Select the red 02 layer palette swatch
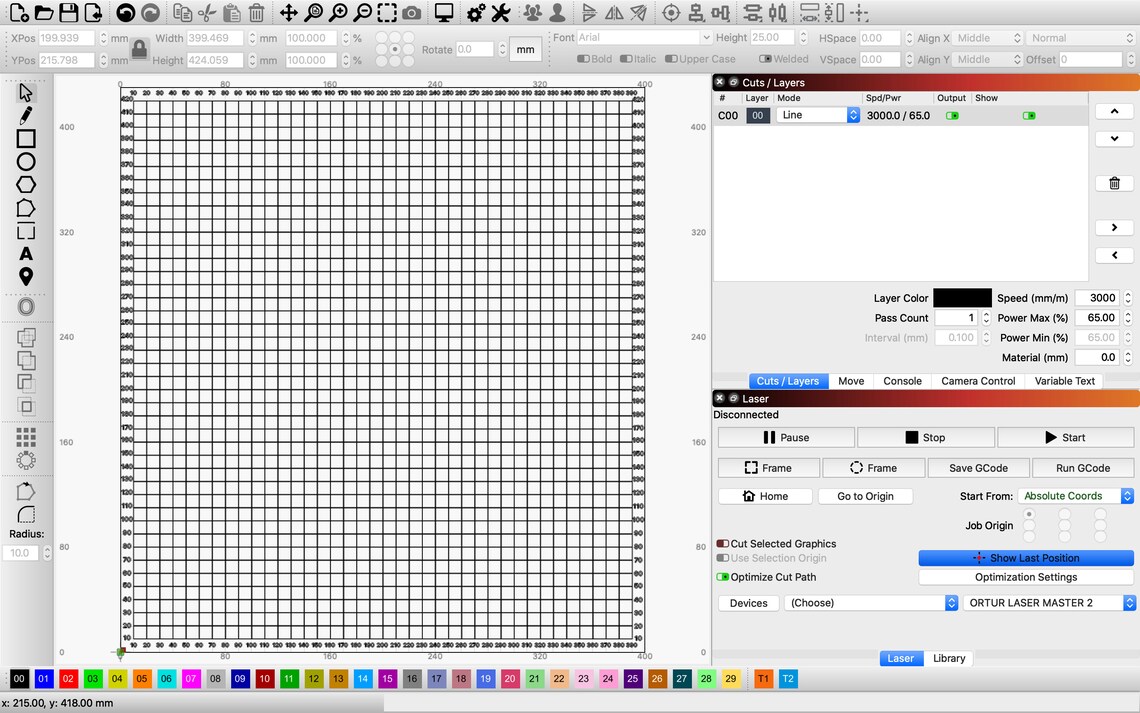The width and height of the screenshot is (1140, 713). click(68, 679)
